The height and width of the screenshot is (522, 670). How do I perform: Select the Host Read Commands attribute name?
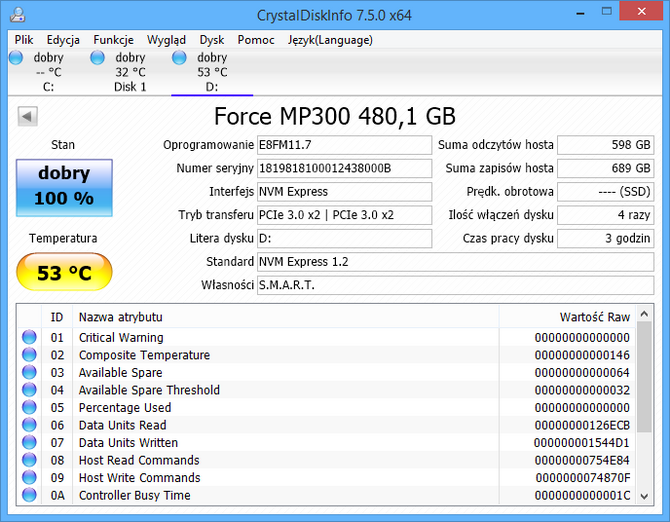(139, 460)
